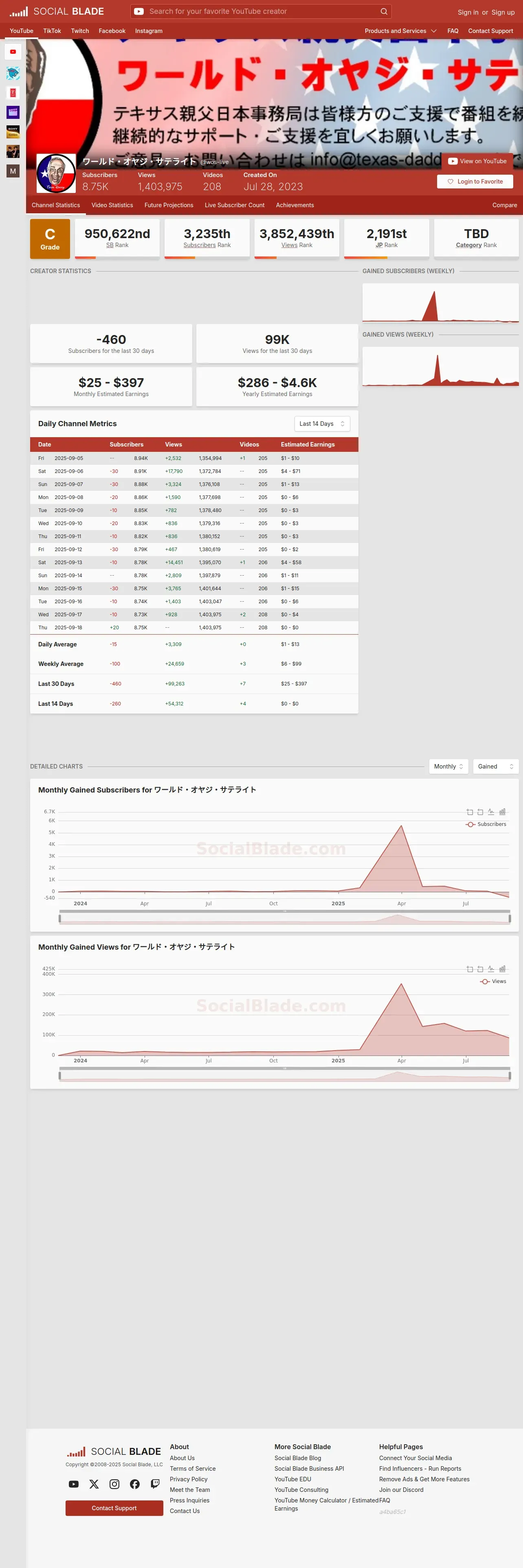This screenshot has height=1568, width=523.
Task: Click the Sign in link
Action: (468, 12)
